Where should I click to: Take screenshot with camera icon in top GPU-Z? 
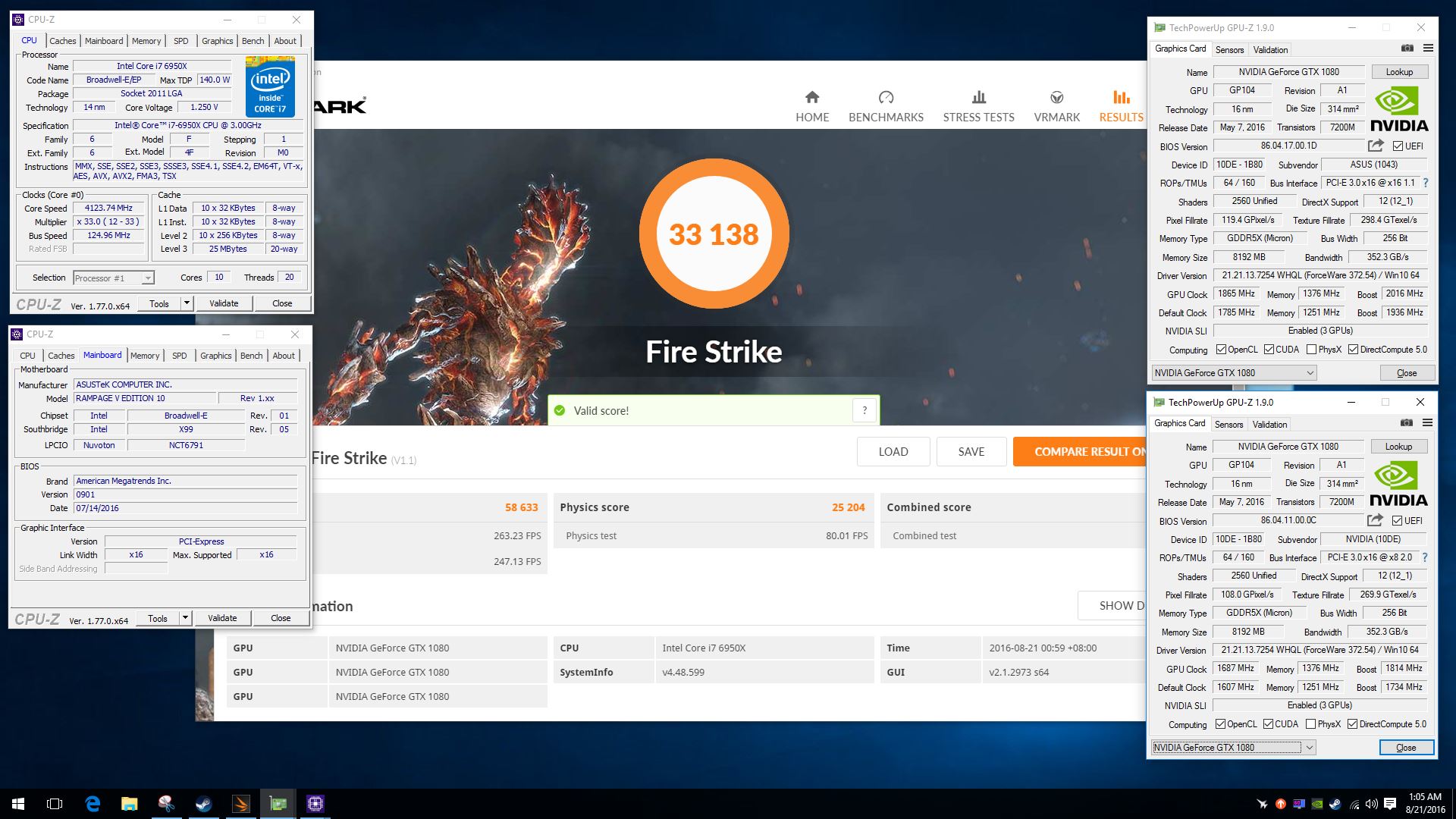(1407, 48)
